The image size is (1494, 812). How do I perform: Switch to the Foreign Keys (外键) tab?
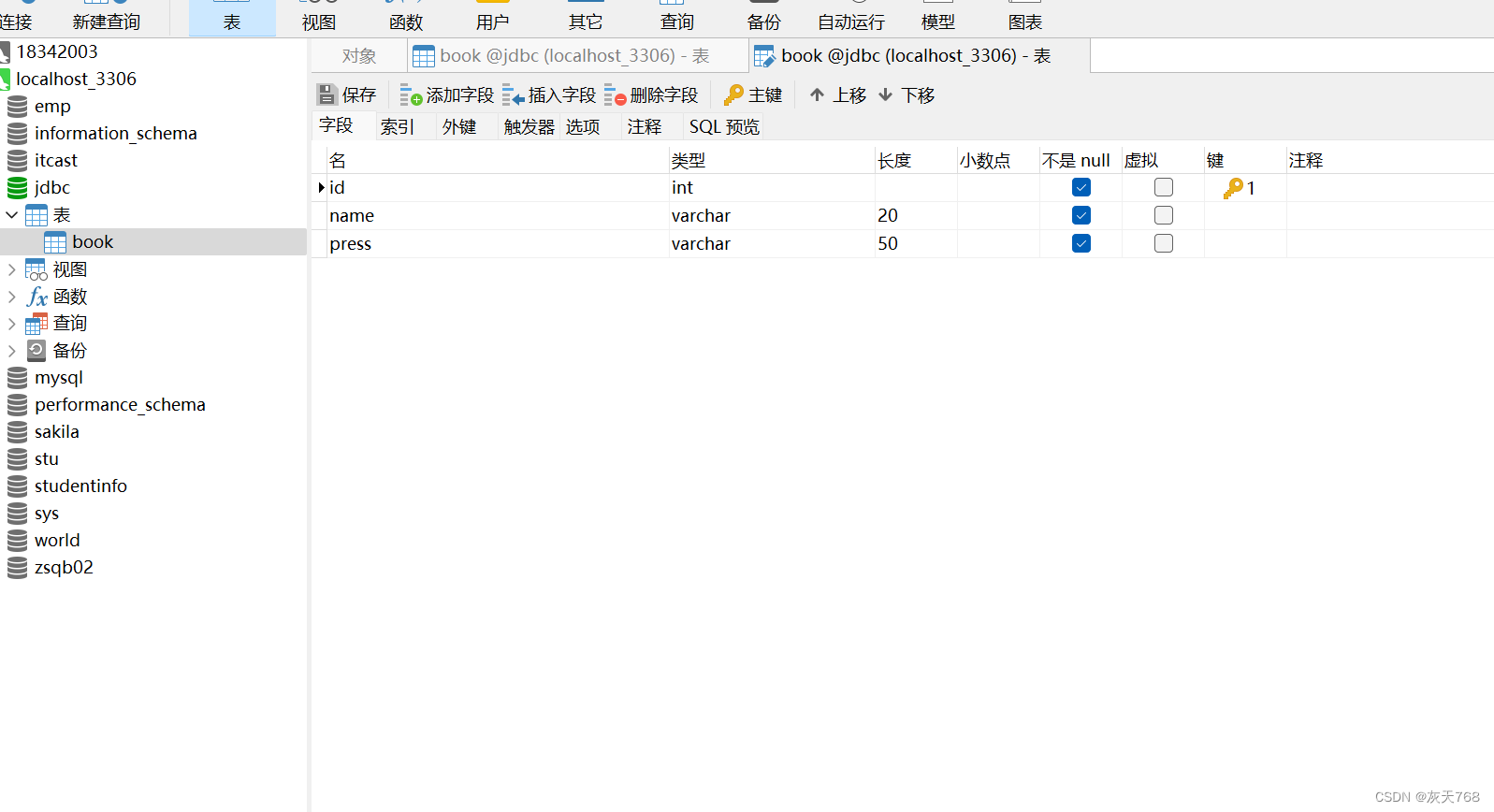pos(459,126)
